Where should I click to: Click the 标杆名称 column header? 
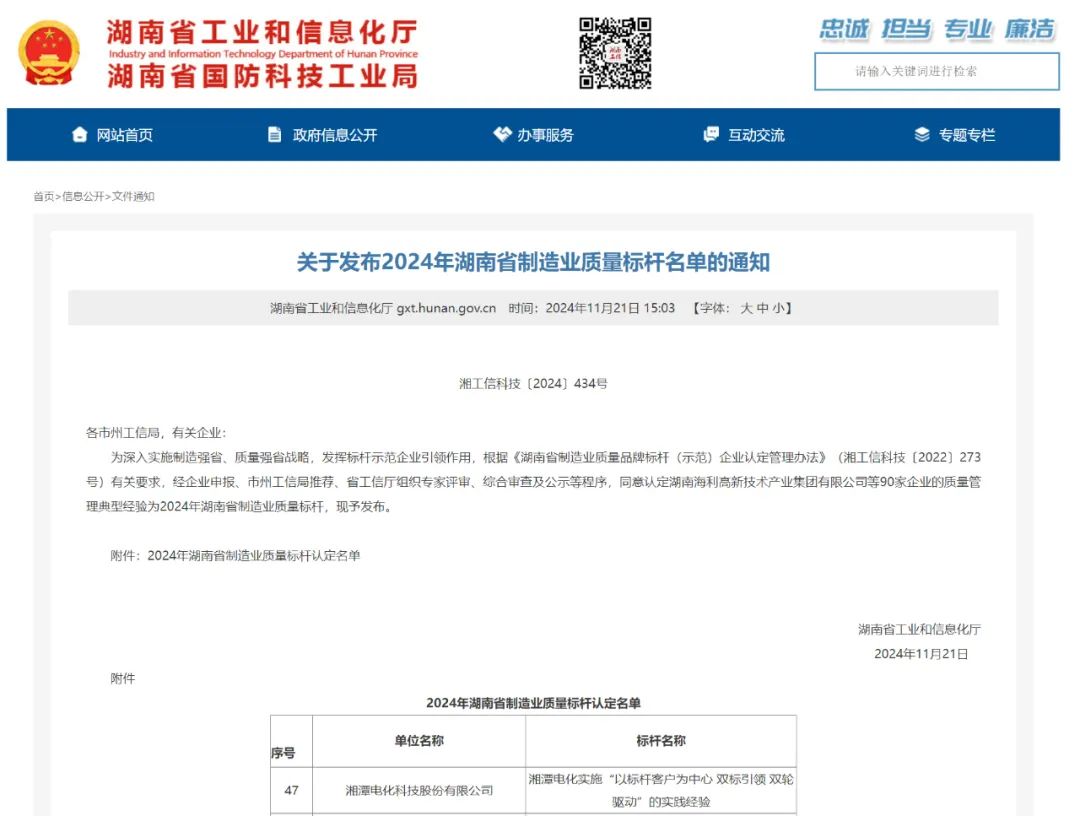click(x=661, y=741)
